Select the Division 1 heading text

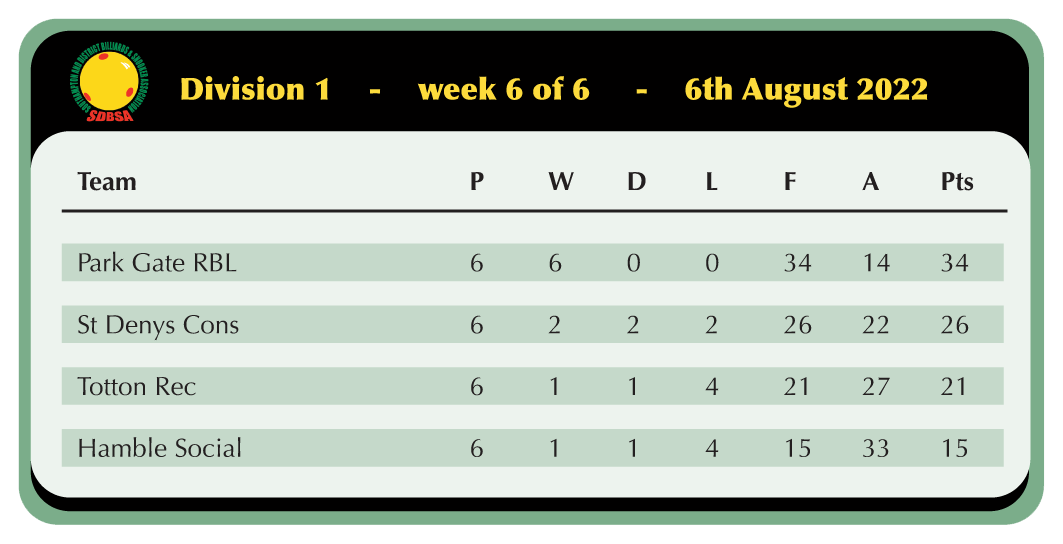255,90
